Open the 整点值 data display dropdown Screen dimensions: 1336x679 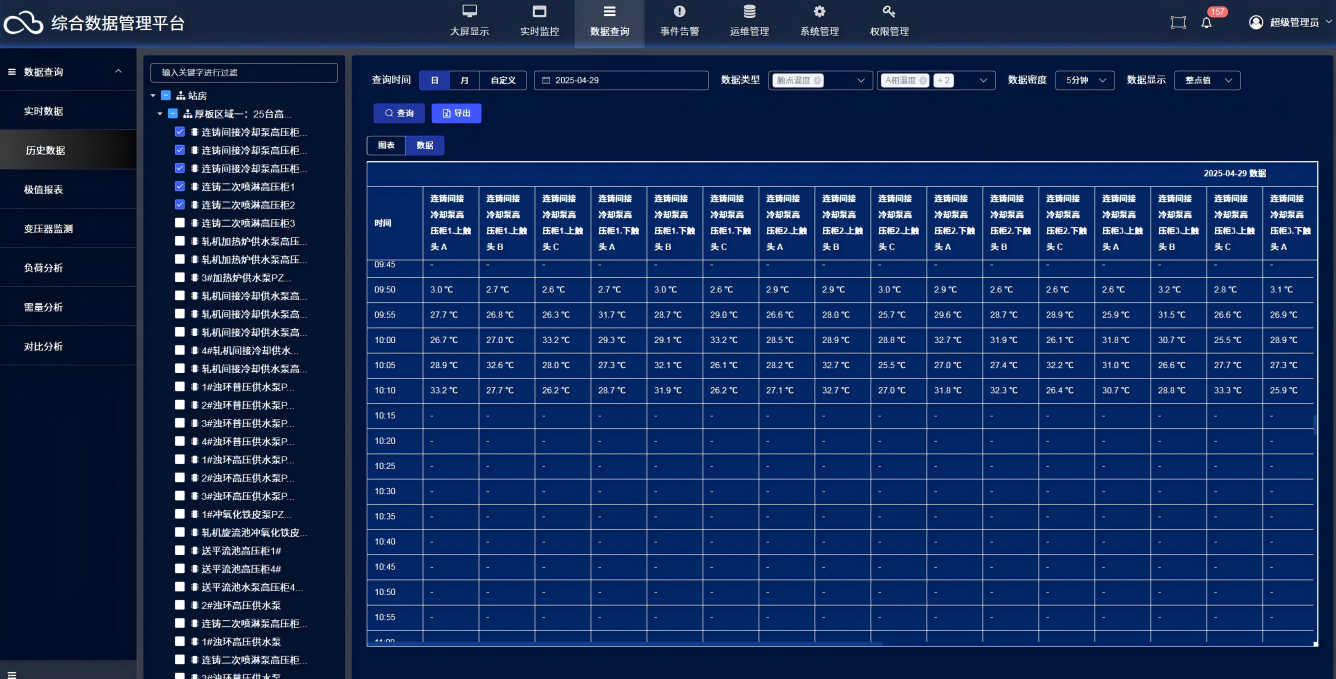point(1207,80)
